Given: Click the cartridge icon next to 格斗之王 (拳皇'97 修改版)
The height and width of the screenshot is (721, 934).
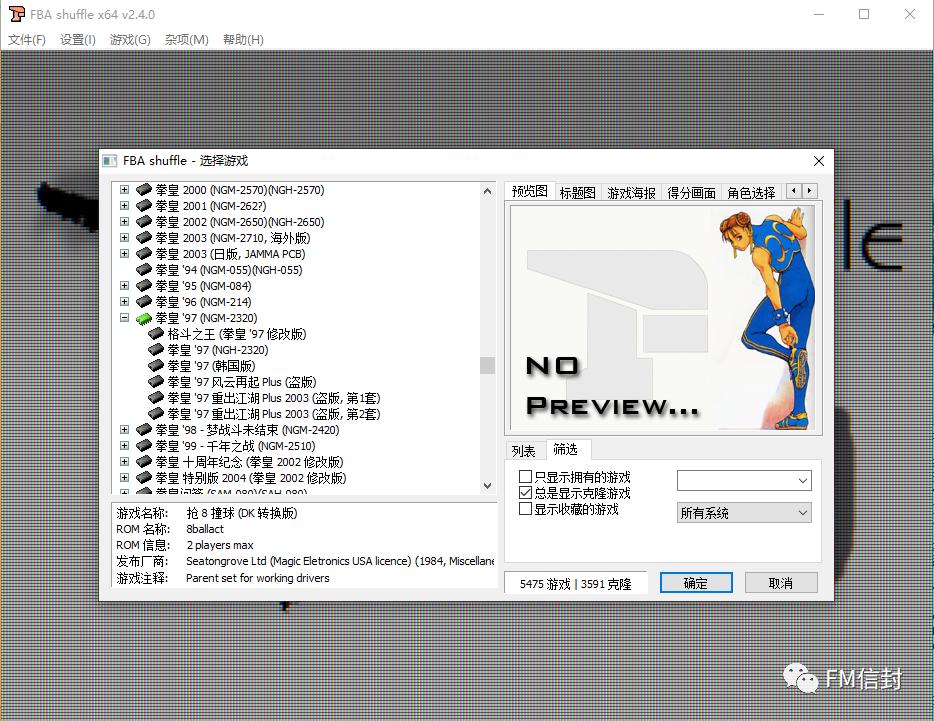Looking at the screenshot, I should pyautogui.click(x=155, y=333).
